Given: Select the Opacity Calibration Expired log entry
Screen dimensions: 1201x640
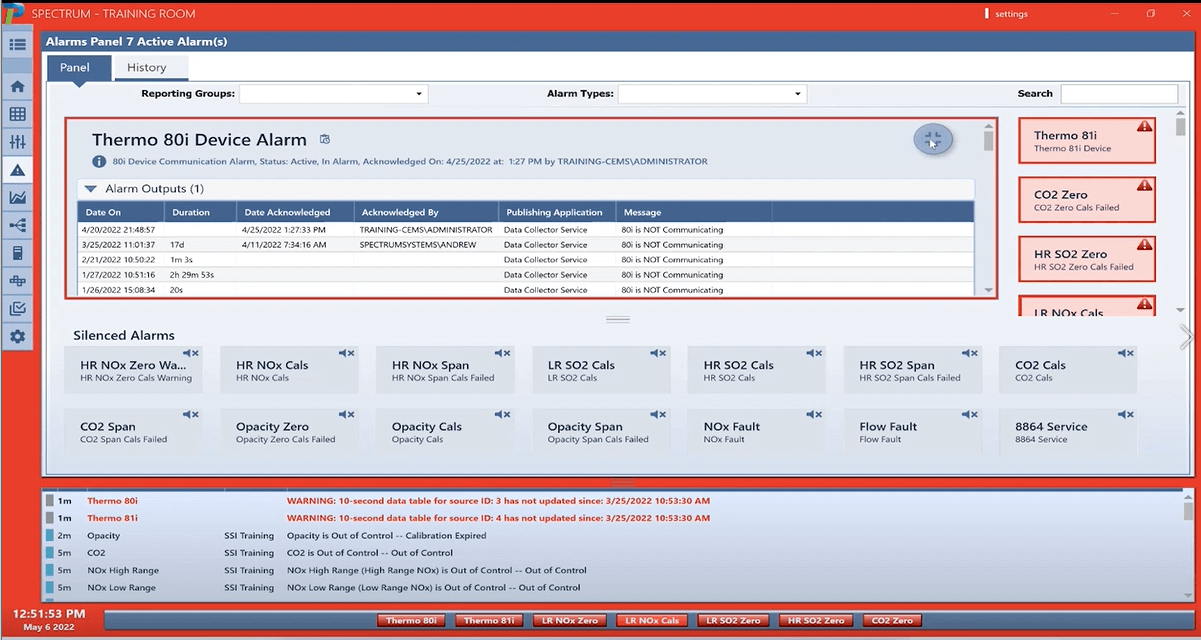Looking at the screenshot, I should [x=611, y=535].
